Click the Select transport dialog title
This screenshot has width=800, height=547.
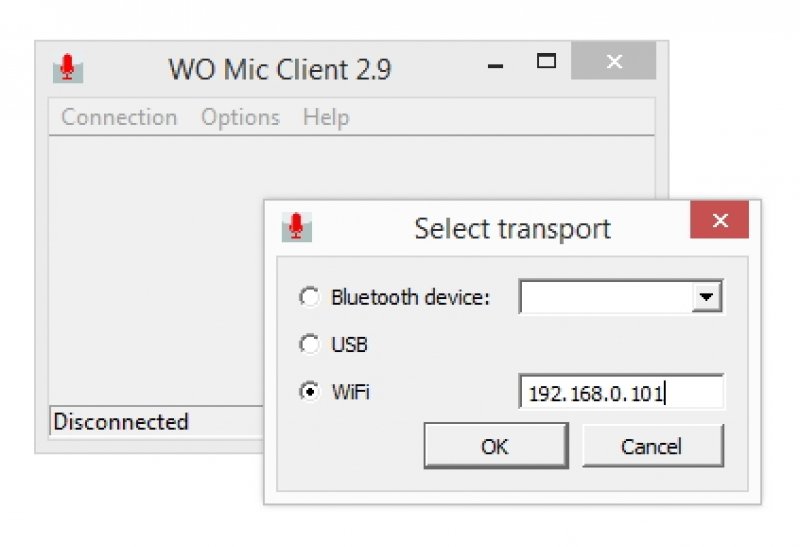tap(512, 228)
